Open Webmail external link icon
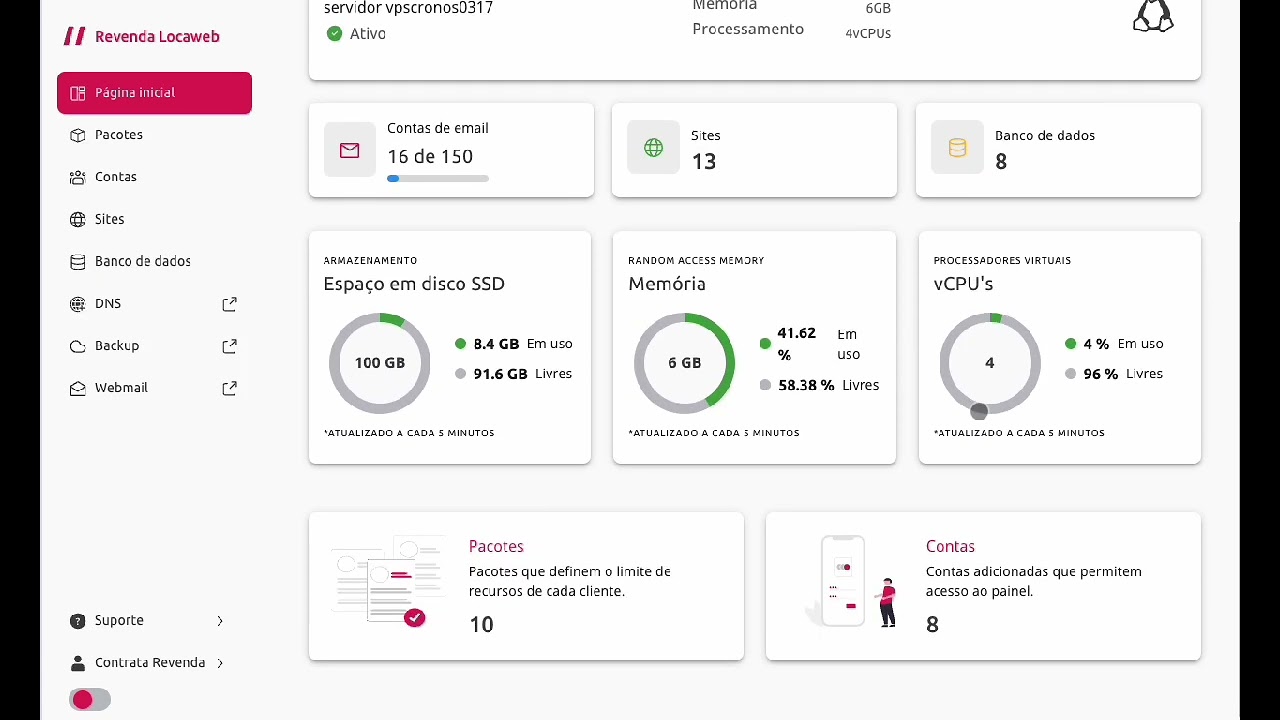1280x720 pixels. [229, 388]
